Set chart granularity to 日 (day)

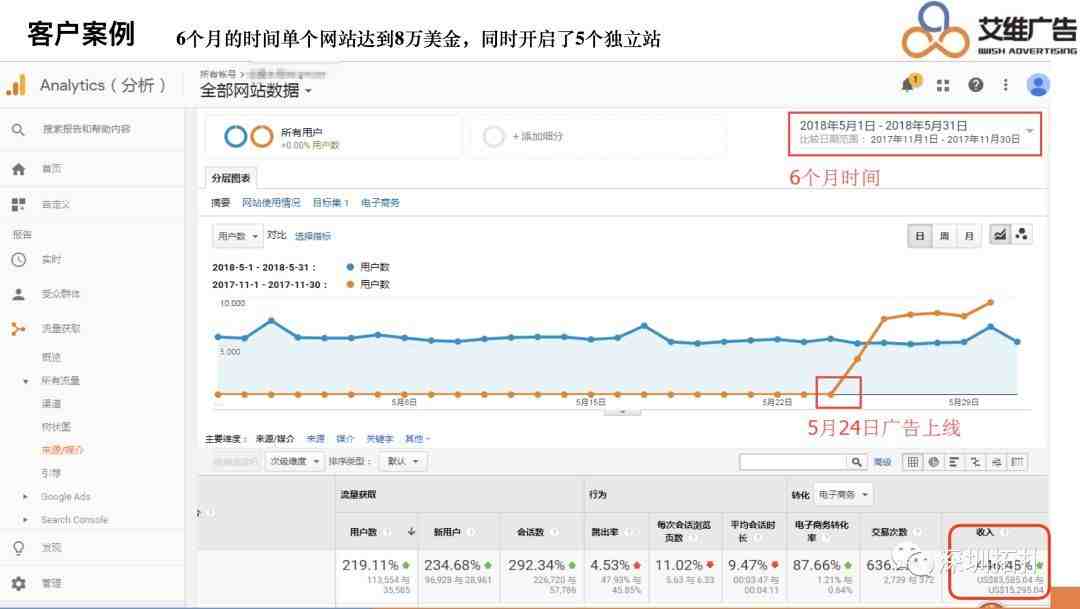pos(920,236)
